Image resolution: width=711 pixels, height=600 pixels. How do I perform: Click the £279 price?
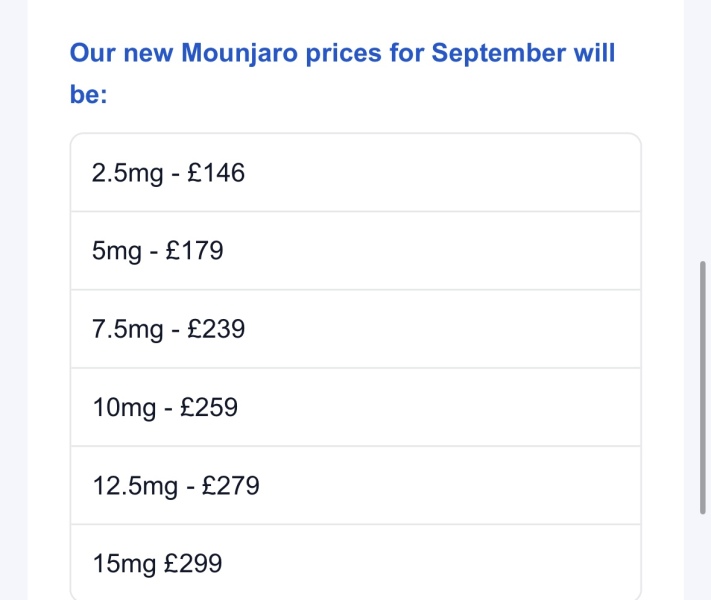pyautogui.click(x=231, y=486)
